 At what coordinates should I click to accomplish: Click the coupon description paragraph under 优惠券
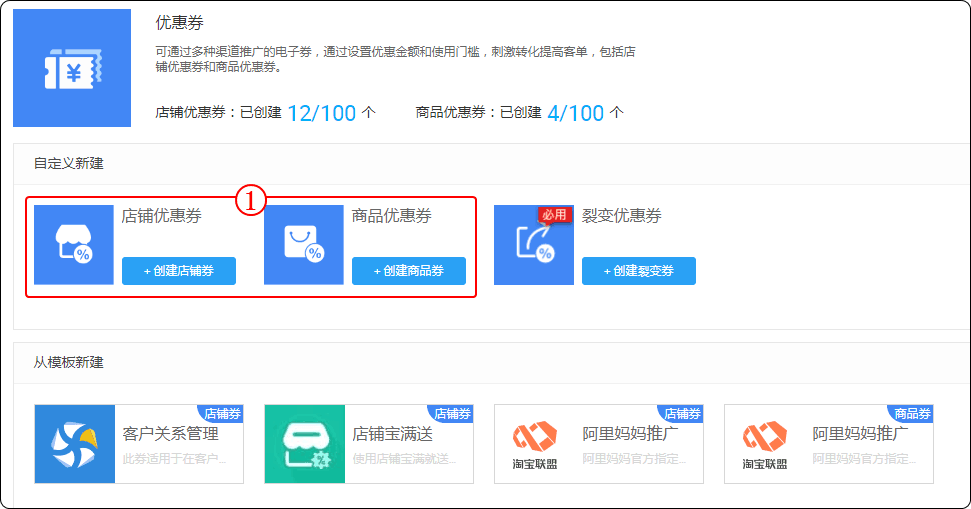click(395, 59)
